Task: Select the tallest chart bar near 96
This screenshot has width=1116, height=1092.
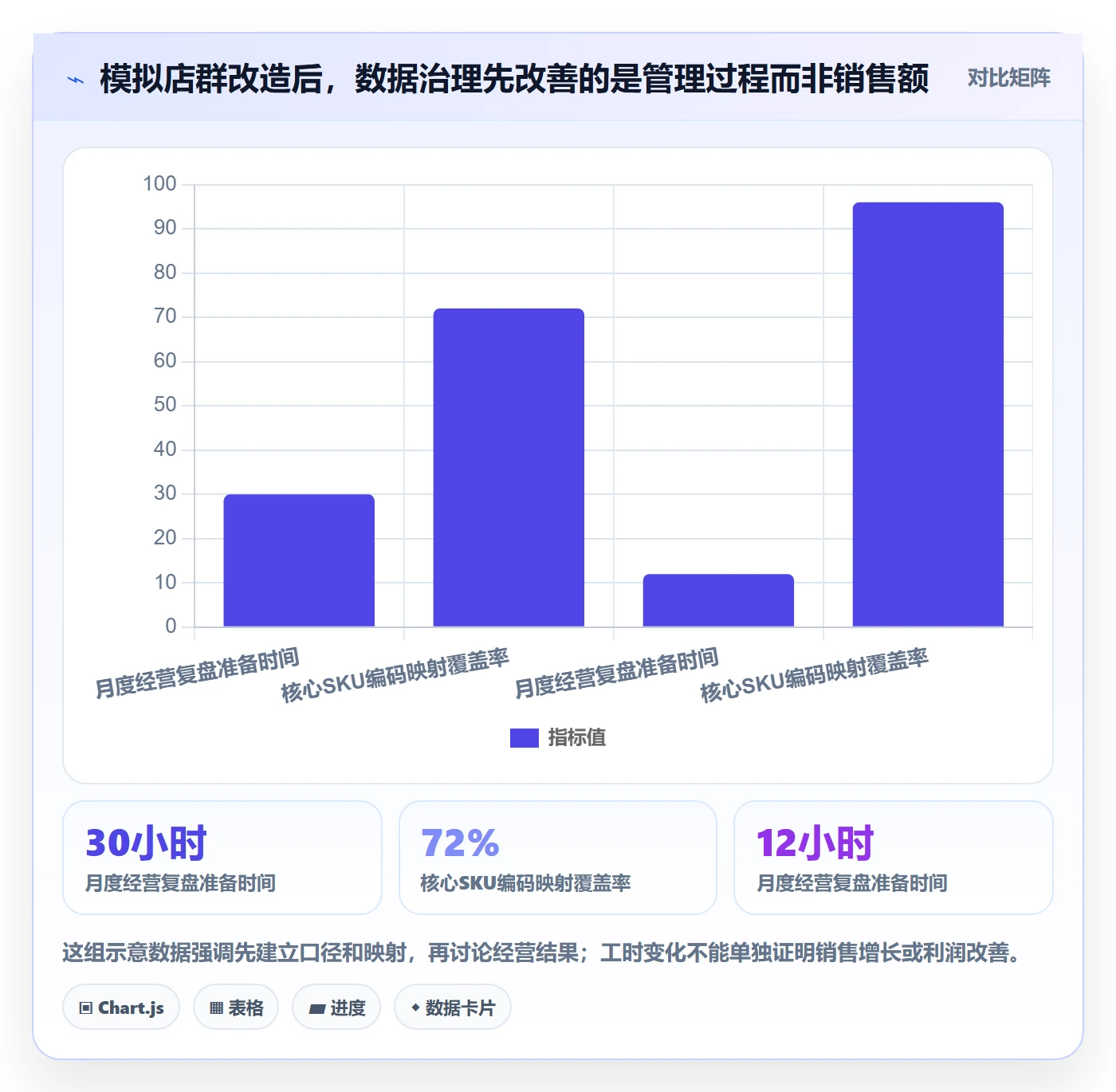Action: (928, 414)
